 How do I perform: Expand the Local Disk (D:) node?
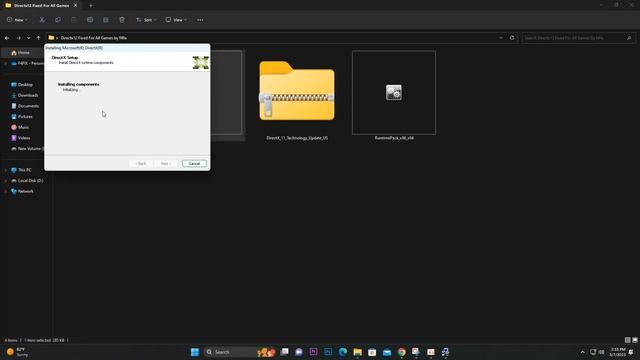coord(6,180)
